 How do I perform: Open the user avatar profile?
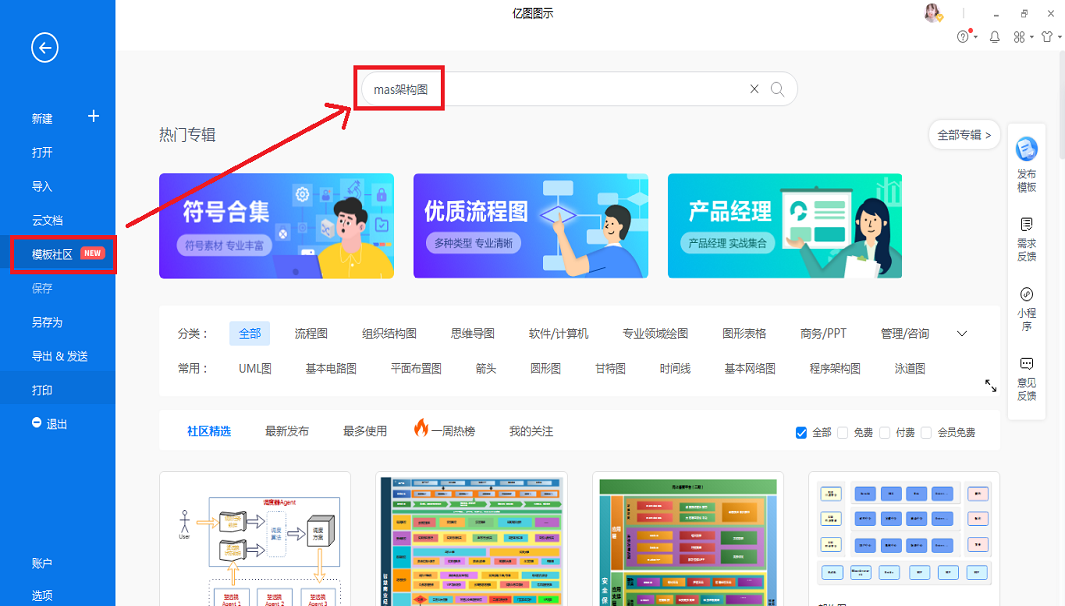933,13
